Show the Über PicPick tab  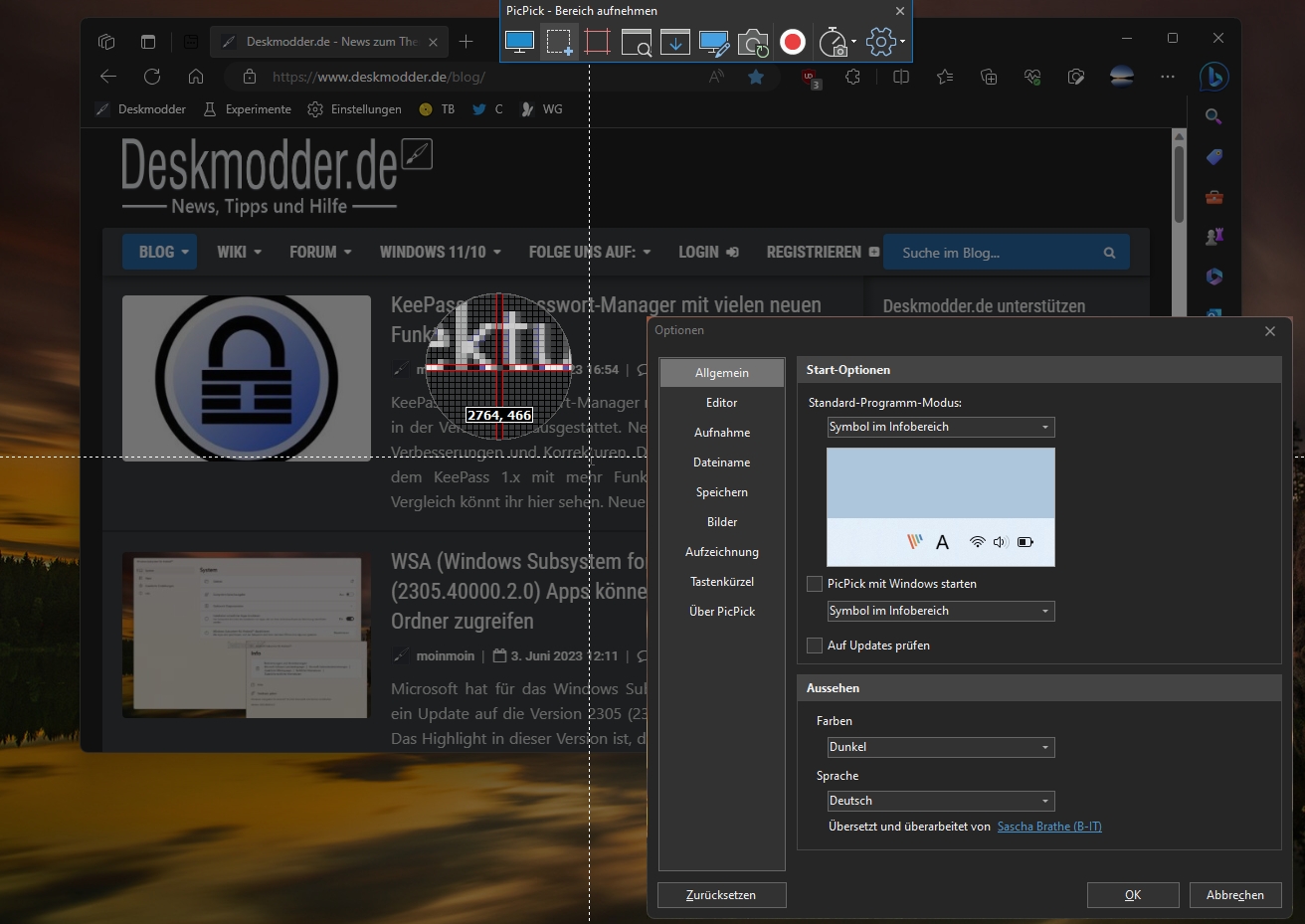click(722, 612)
